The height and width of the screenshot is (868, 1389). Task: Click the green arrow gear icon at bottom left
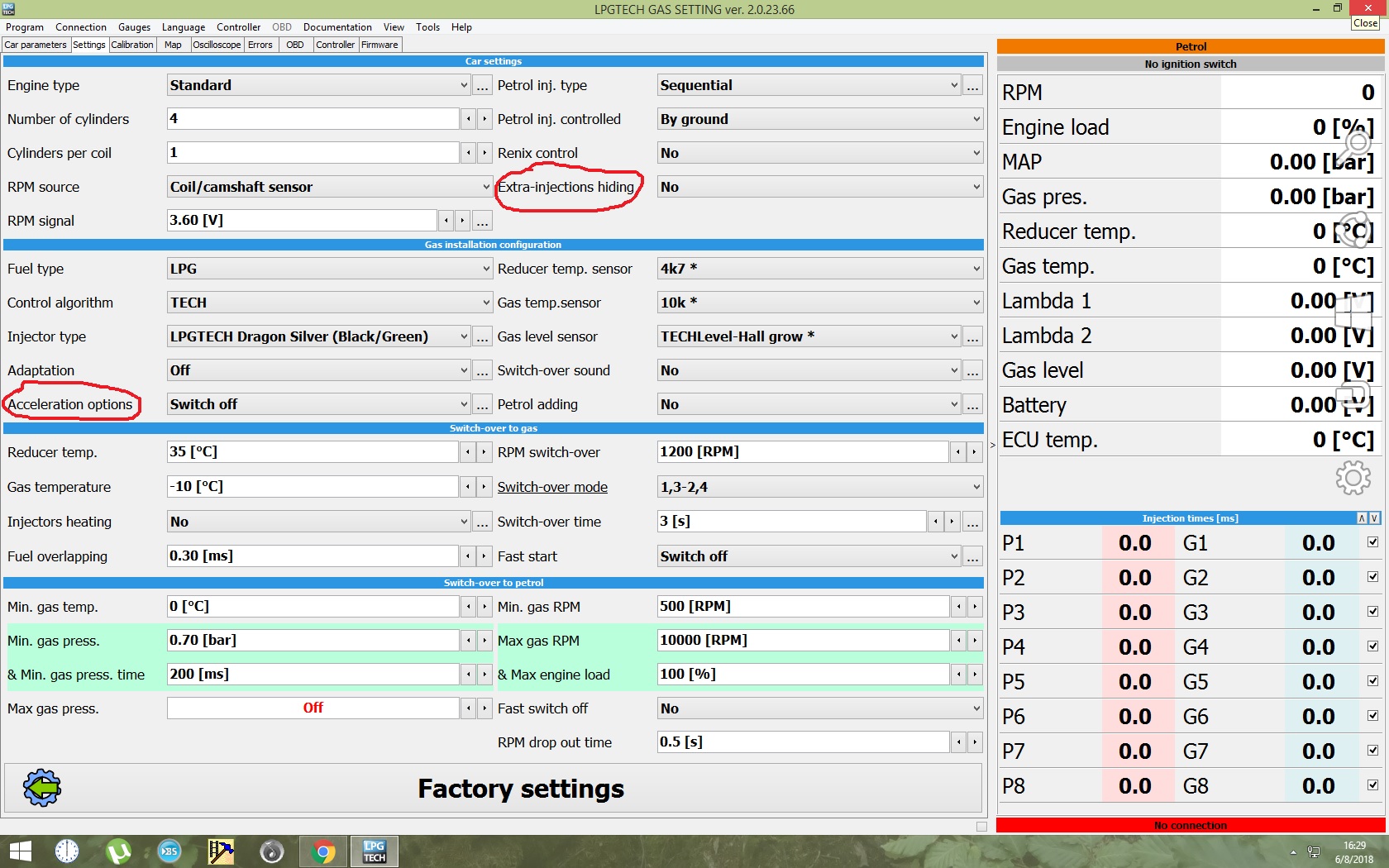(x=42, y=788)
